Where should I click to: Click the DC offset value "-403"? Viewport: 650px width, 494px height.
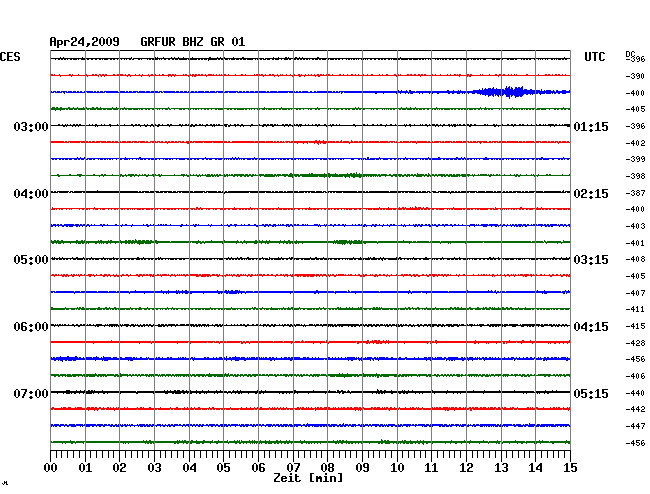[635, 226]
